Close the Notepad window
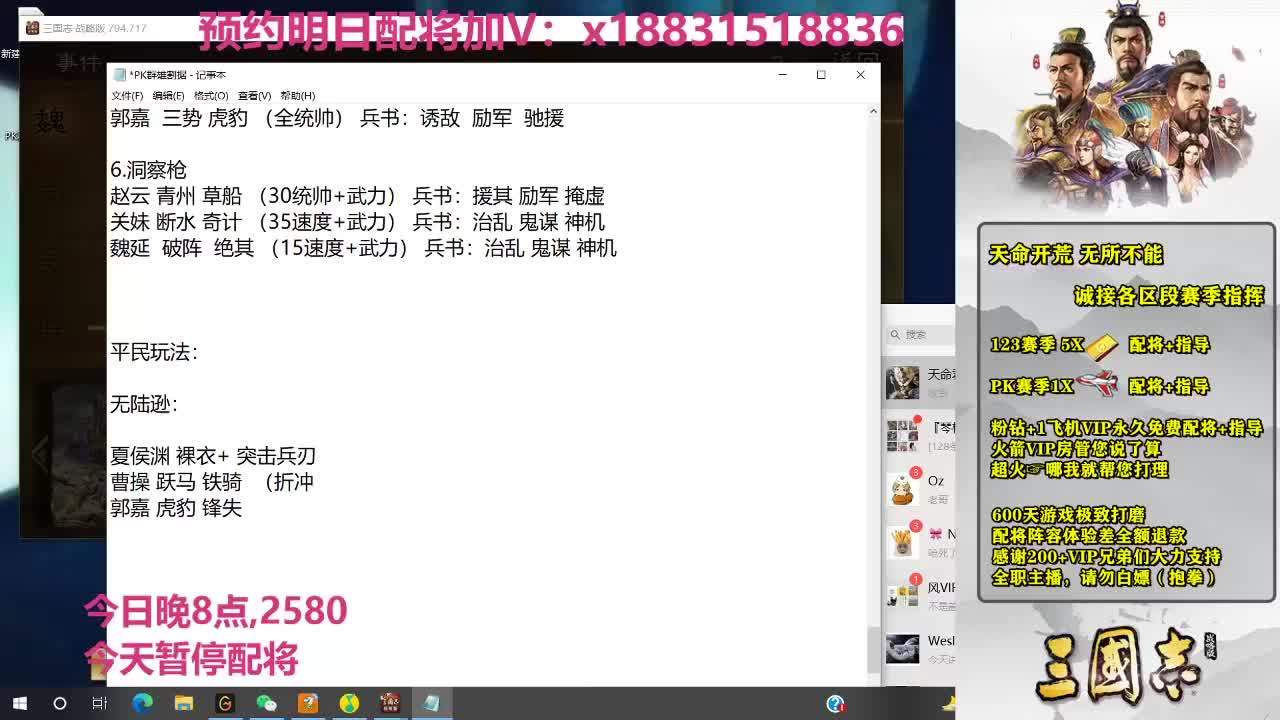The image size is (1280, 720). pos(860,75)
